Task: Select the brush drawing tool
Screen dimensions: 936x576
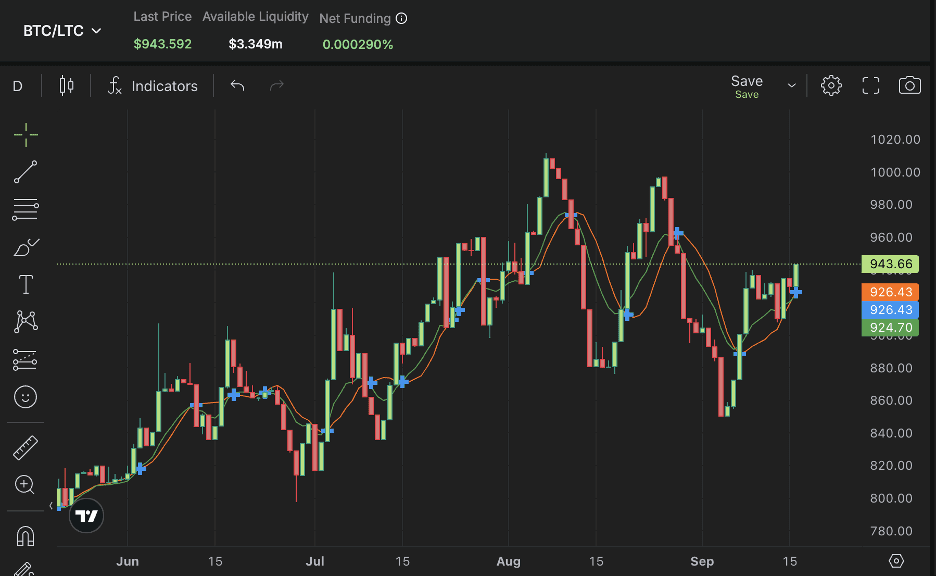Action: tap(26, 247)
